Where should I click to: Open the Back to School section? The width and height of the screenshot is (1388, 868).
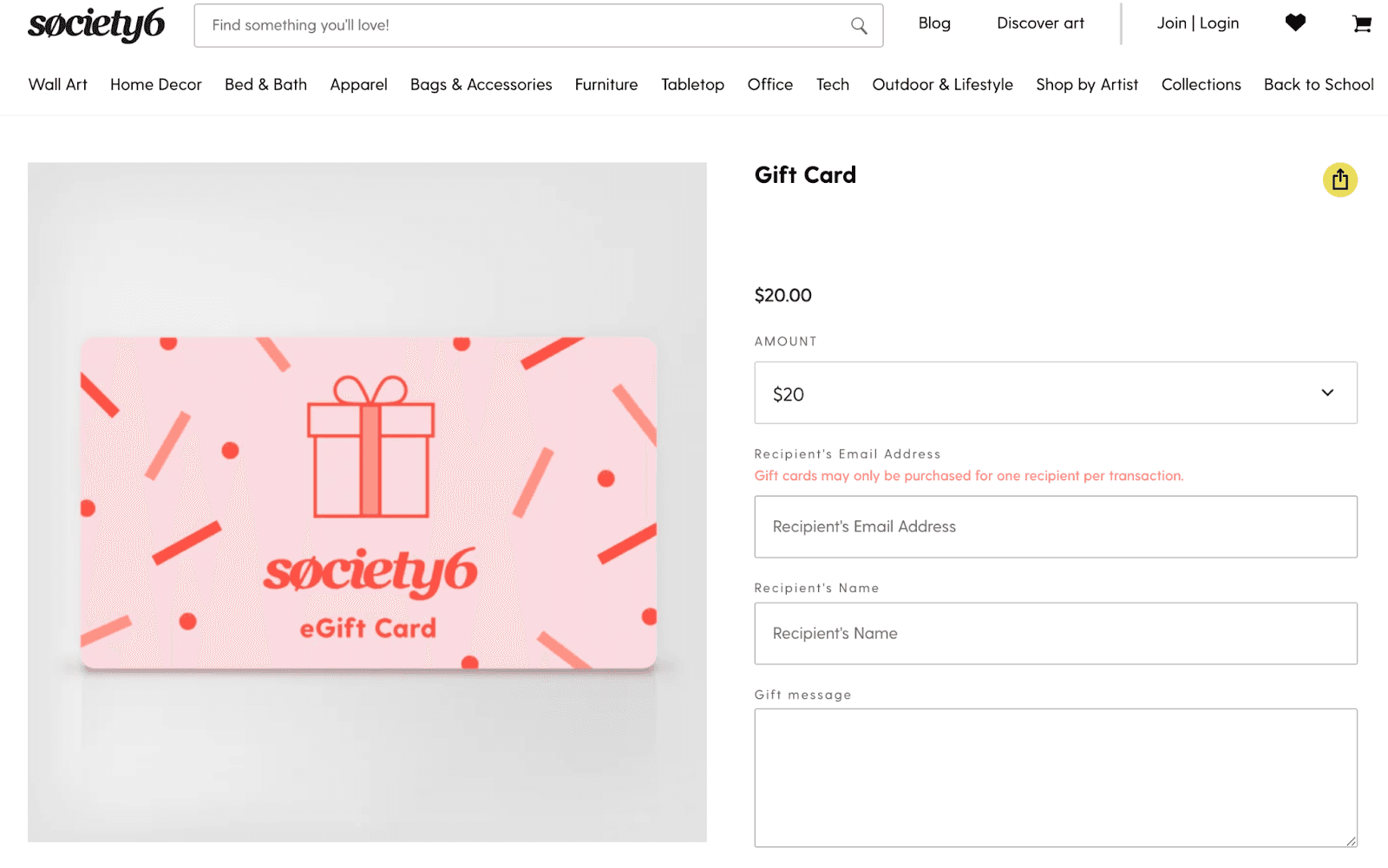click(1318, 84)
